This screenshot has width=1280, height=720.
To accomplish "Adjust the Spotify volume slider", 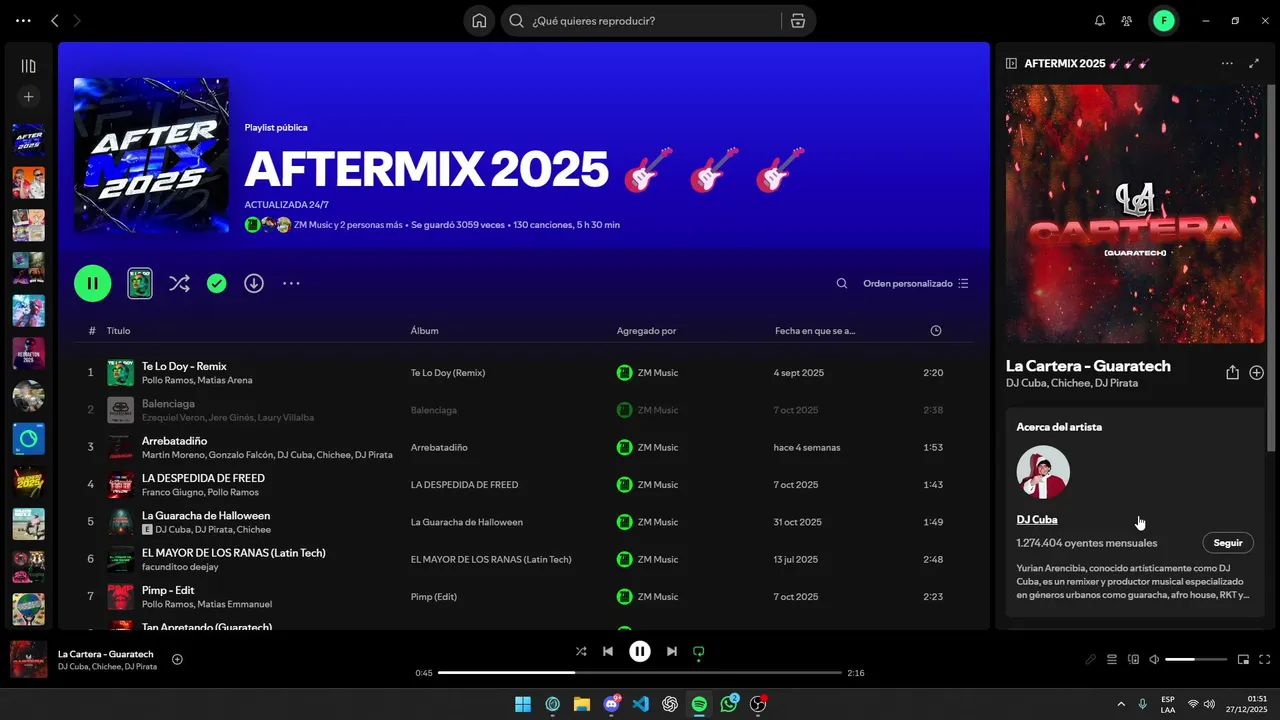I will [1196, 659].
